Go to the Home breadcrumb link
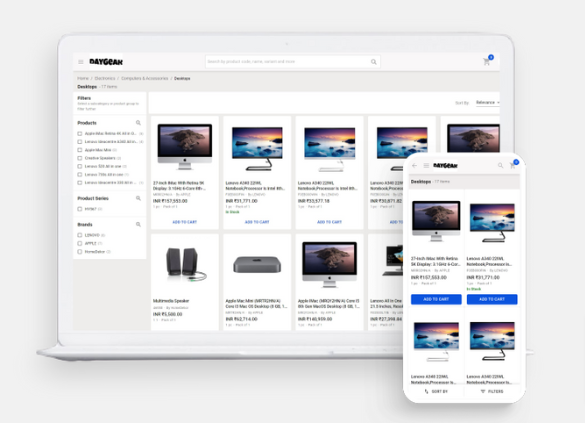 [x=83, y=78]
